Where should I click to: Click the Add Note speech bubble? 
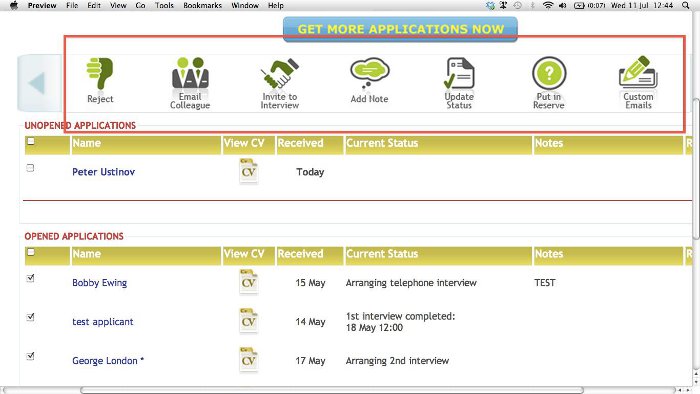(370, 73)
